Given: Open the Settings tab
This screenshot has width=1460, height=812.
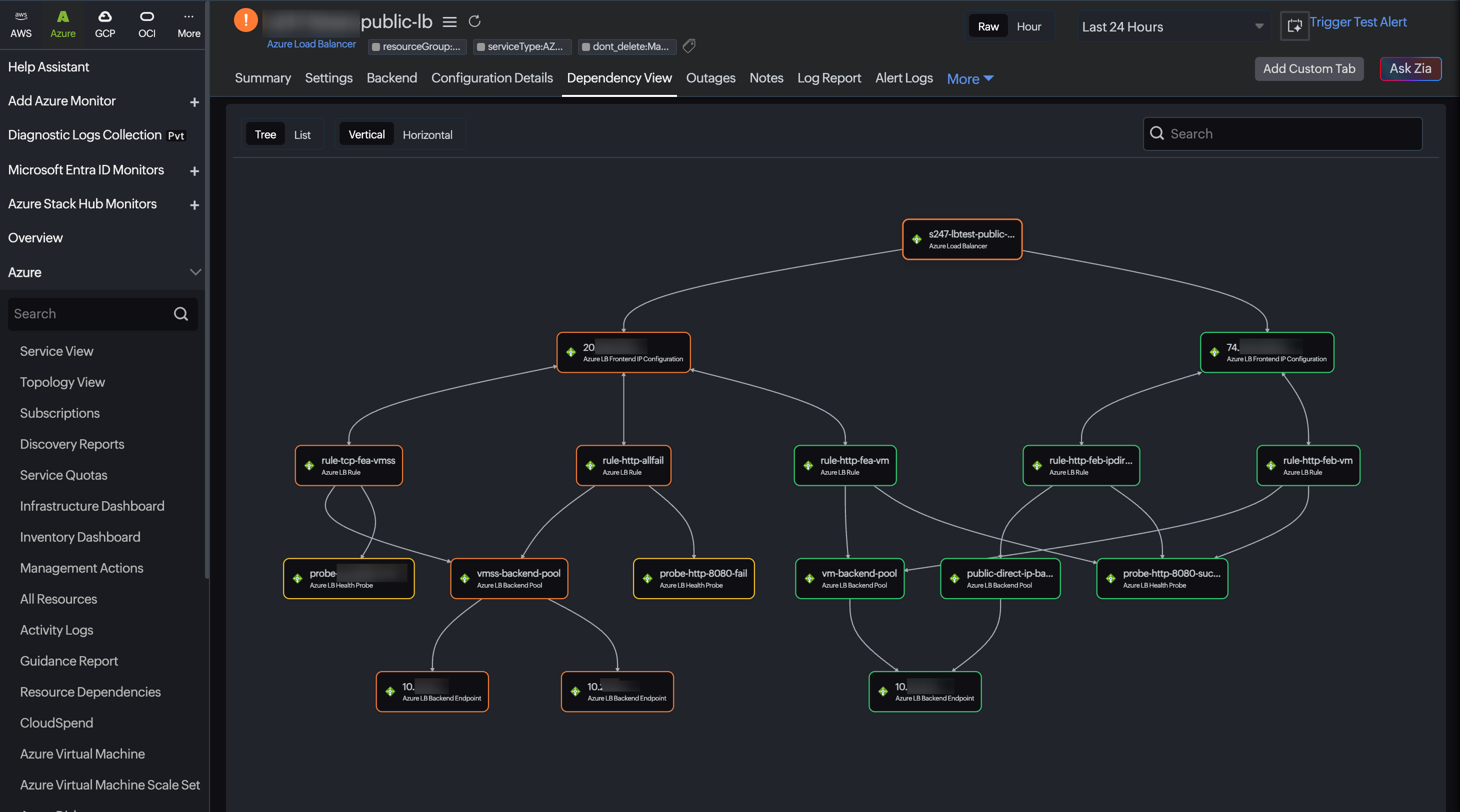Looking at the screenshot, I should [x=328, y=77].
